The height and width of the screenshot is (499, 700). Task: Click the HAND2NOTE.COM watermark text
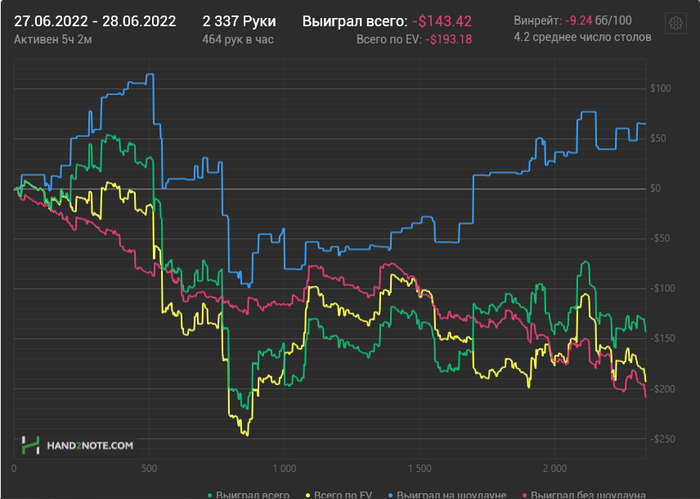(x=90, y=445)
